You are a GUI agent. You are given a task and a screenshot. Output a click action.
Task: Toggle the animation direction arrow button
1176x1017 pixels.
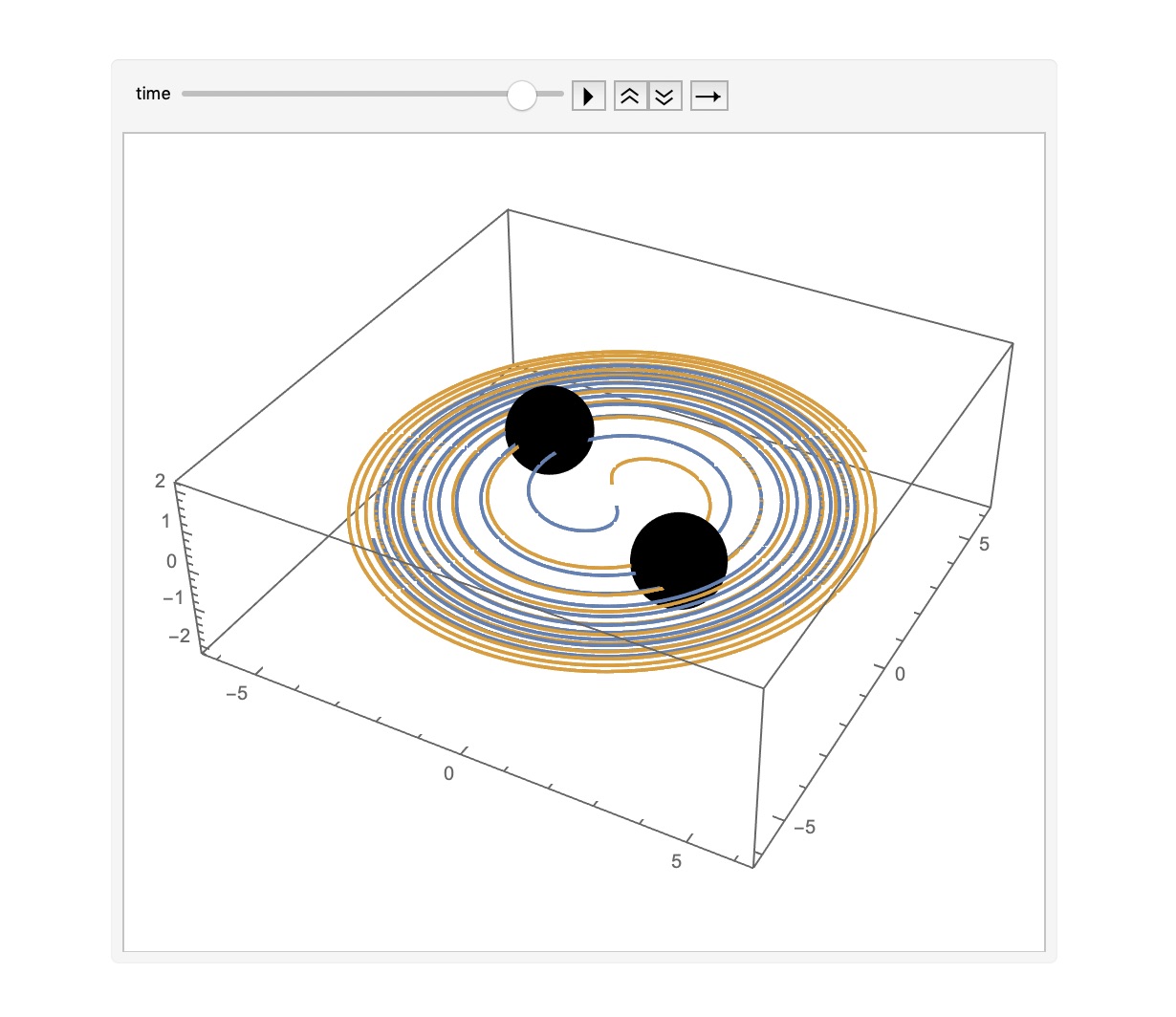tap(709, 97)
